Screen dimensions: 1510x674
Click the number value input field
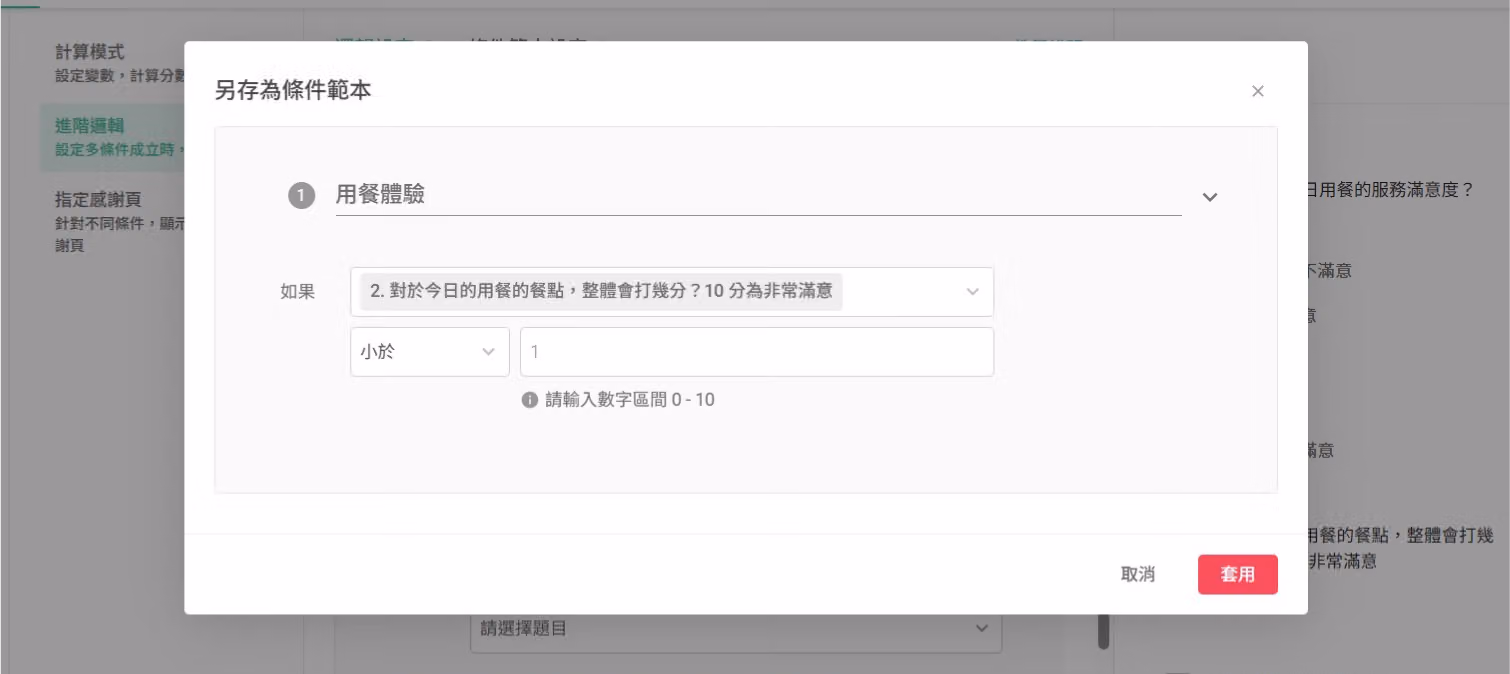[757, 352]
